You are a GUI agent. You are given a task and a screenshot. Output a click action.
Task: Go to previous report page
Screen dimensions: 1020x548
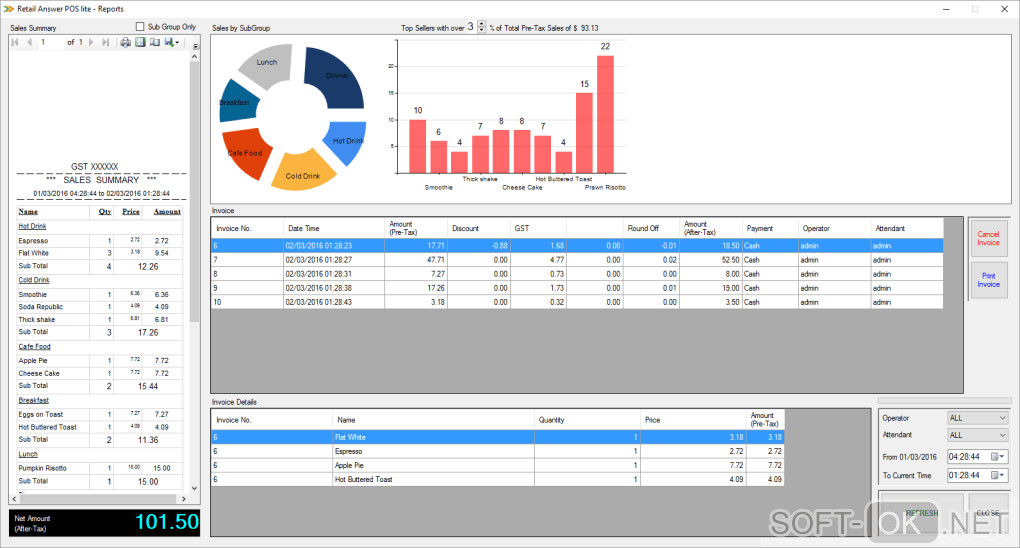point(29,42)
